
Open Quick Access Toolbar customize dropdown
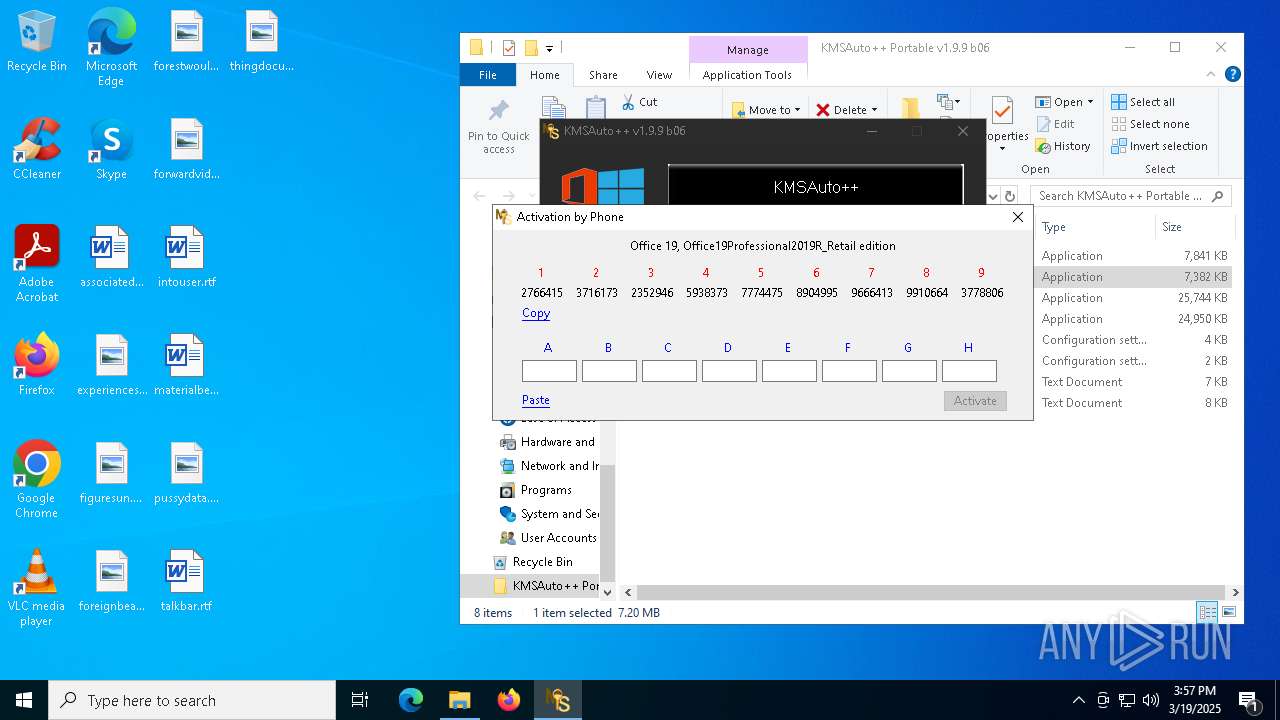click(x=549, y=48)
